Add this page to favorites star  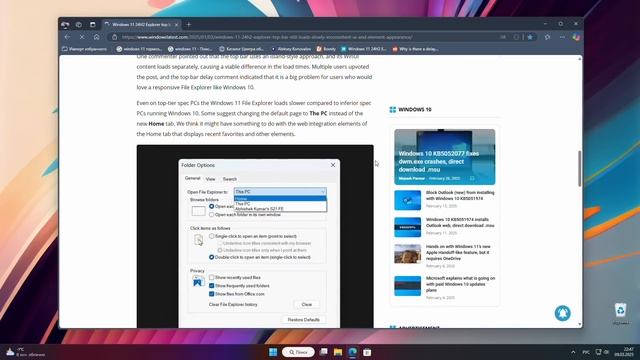pyautogui.click(x=530, y=37)
